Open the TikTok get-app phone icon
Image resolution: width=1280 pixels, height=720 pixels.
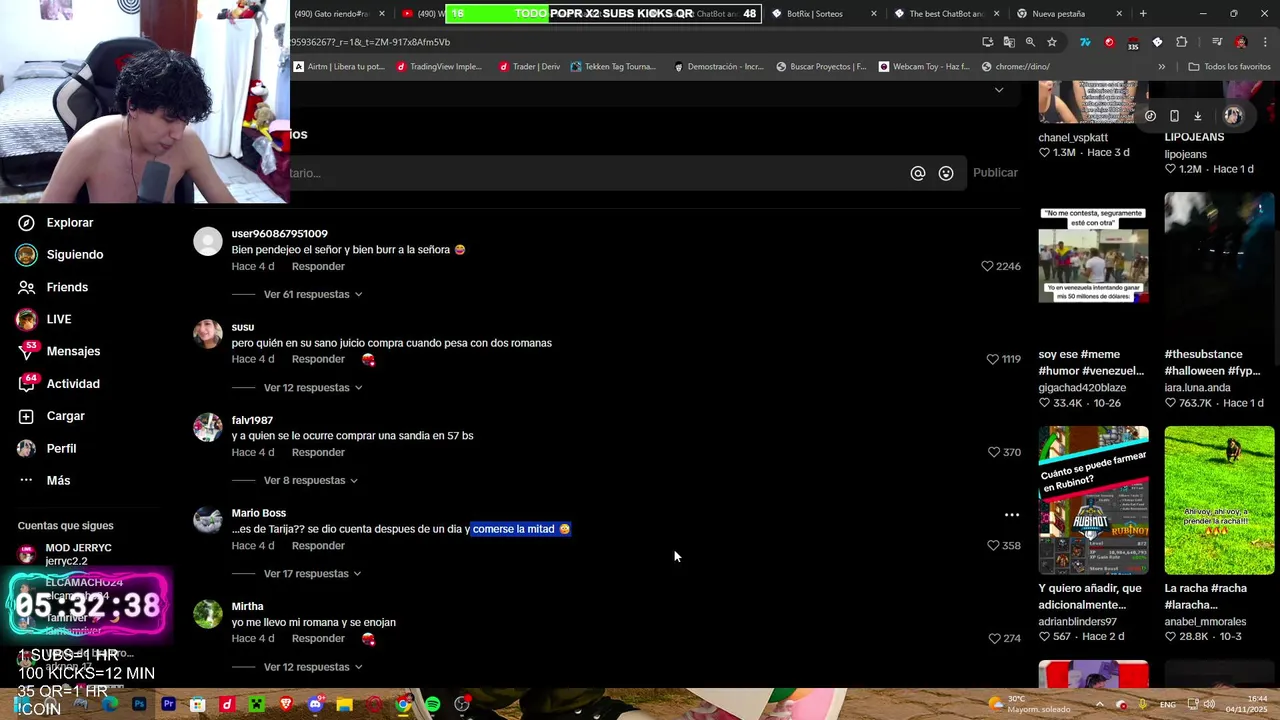(x=1174, y=116)
